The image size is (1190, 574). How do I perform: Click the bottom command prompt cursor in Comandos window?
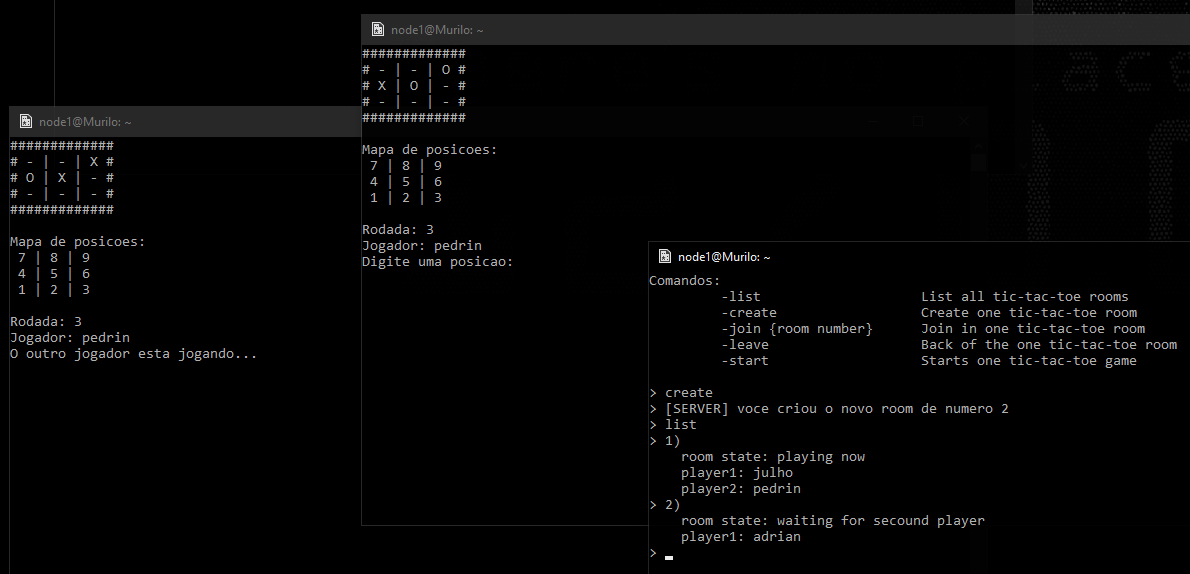pos(669,557)
